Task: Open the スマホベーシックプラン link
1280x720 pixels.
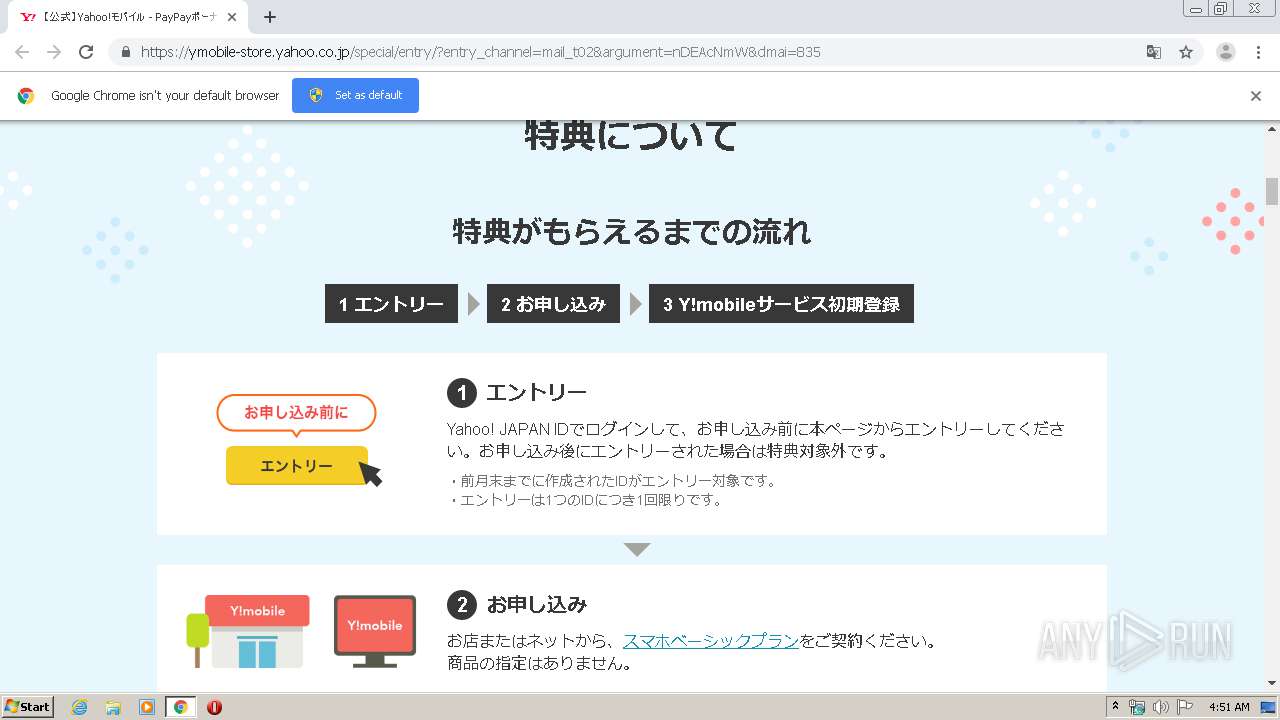Action: click(711, 641)
